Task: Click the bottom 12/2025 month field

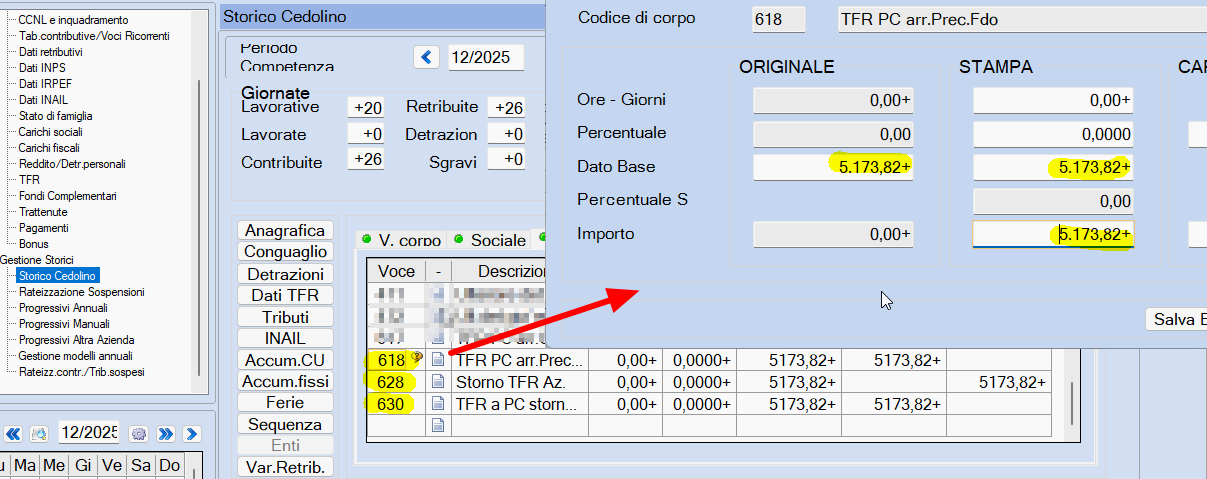Action: [x=88, y=434]
